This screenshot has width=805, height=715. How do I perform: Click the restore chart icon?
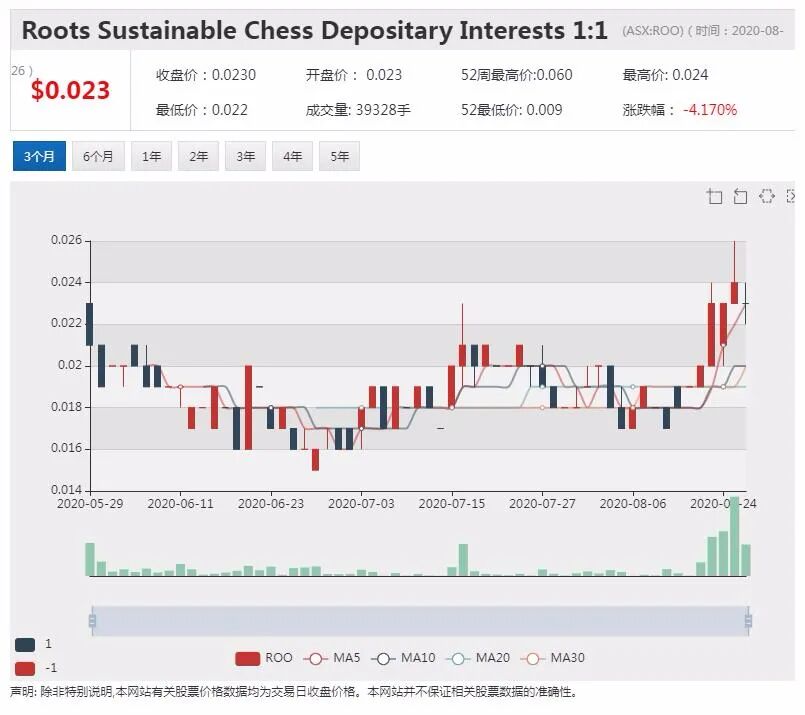point(766,196)
